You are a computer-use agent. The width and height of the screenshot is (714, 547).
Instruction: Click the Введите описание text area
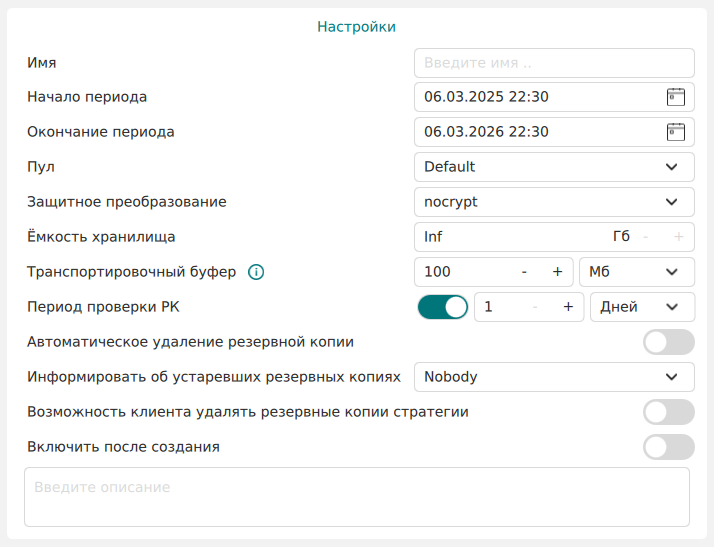point(356,496)
